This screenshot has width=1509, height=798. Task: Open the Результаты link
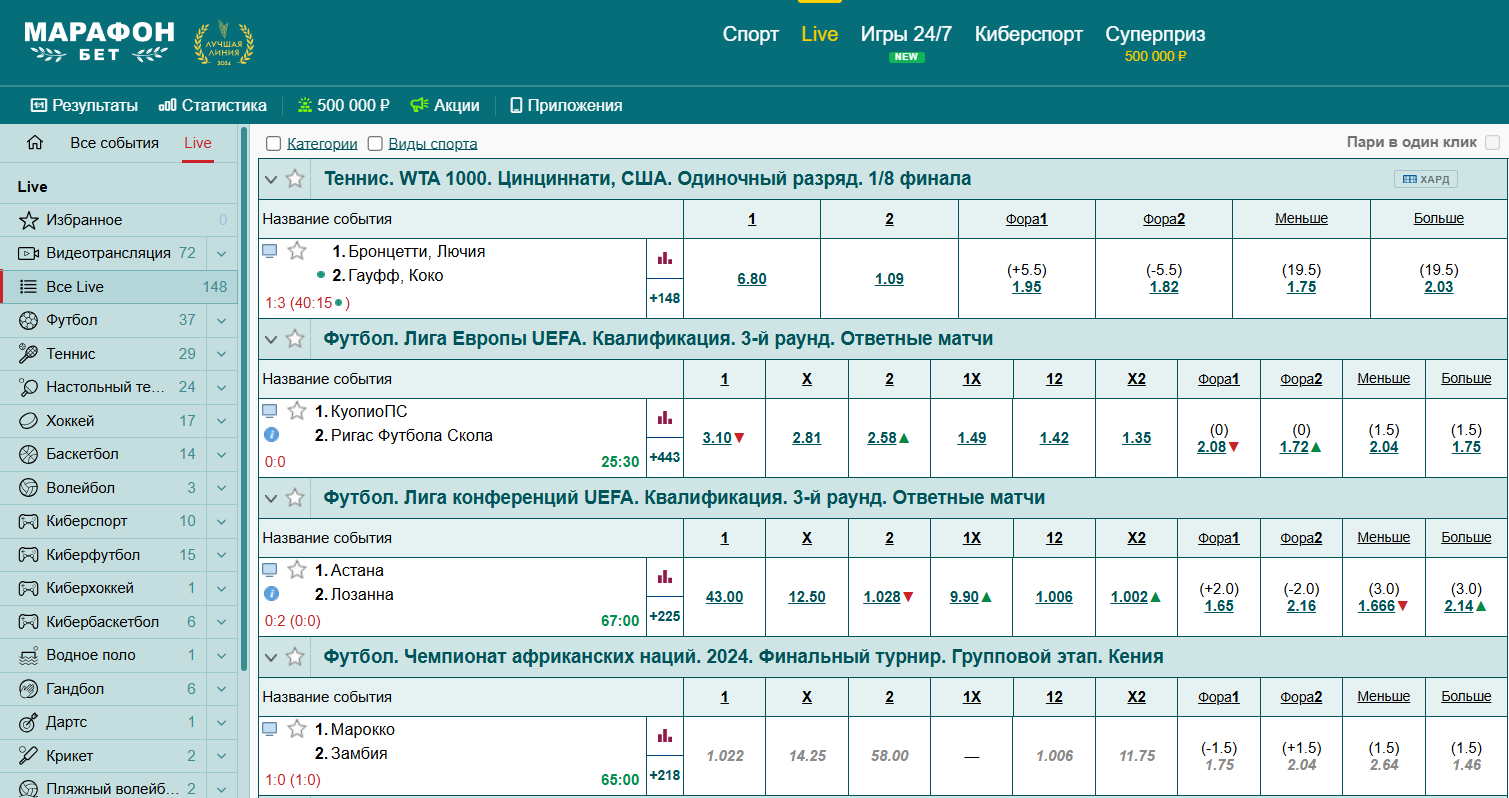coord(85,105)
